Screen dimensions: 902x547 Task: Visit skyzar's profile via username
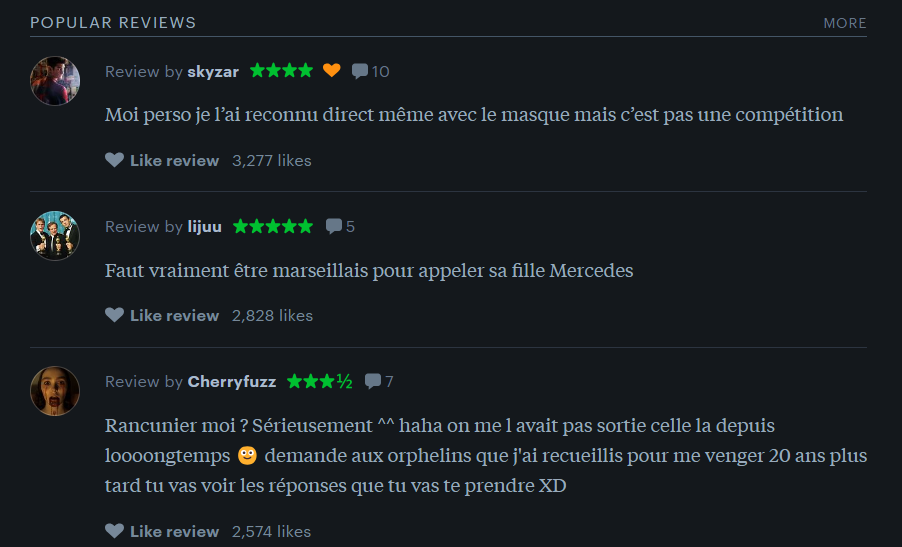213,71
